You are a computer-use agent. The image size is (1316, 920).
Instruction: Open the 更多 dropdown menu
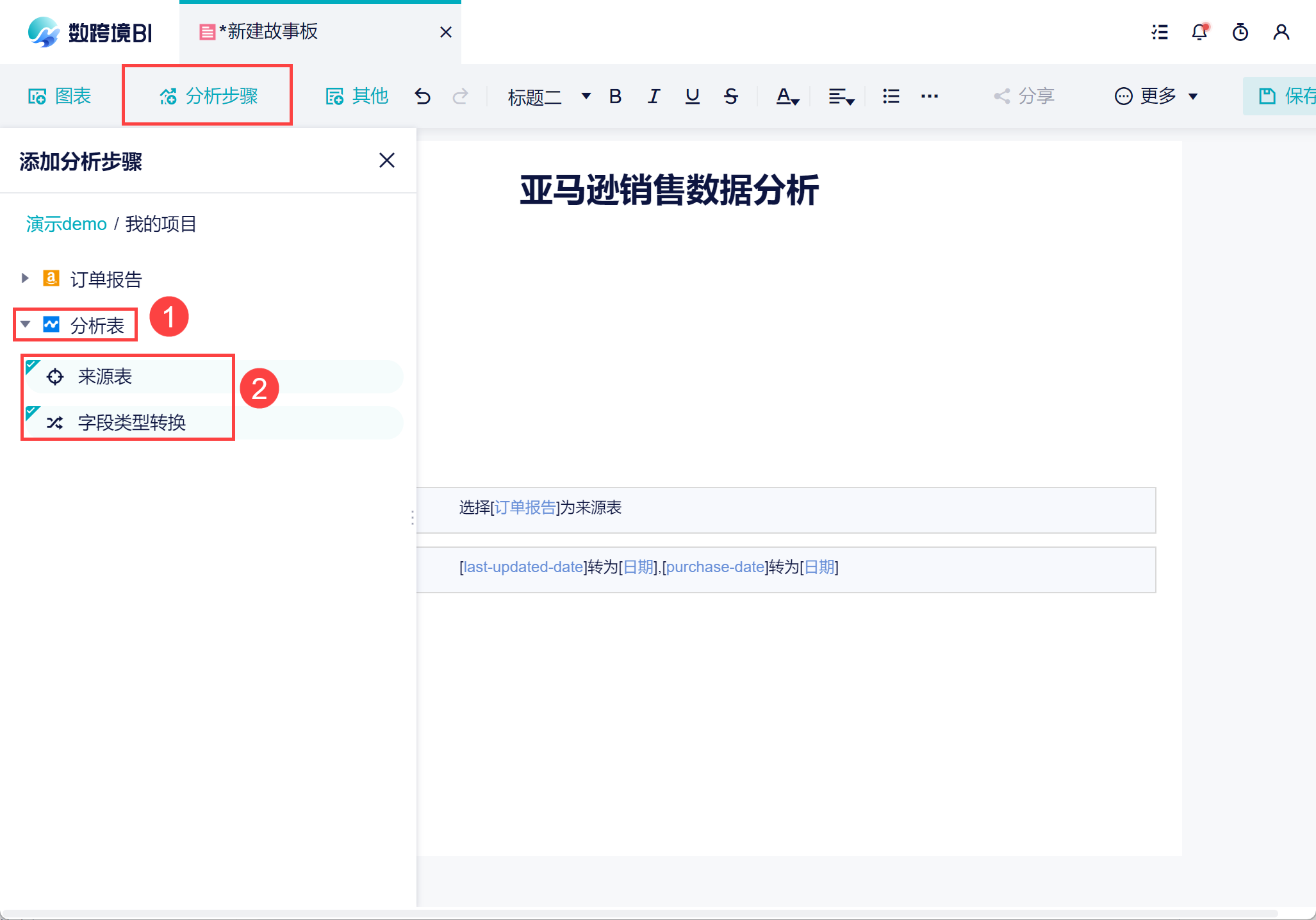tap(1156, 96)
